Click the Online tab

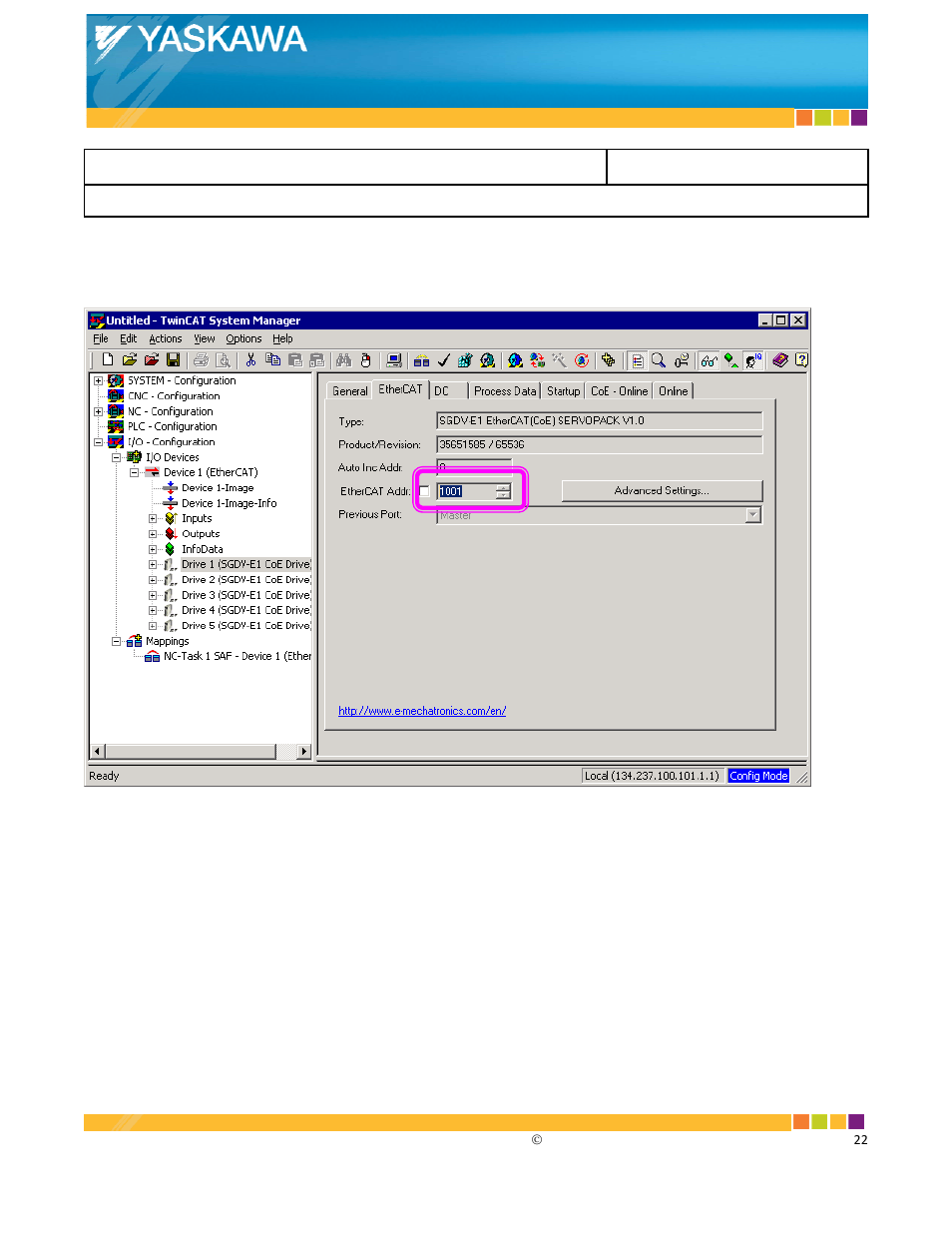673,391
